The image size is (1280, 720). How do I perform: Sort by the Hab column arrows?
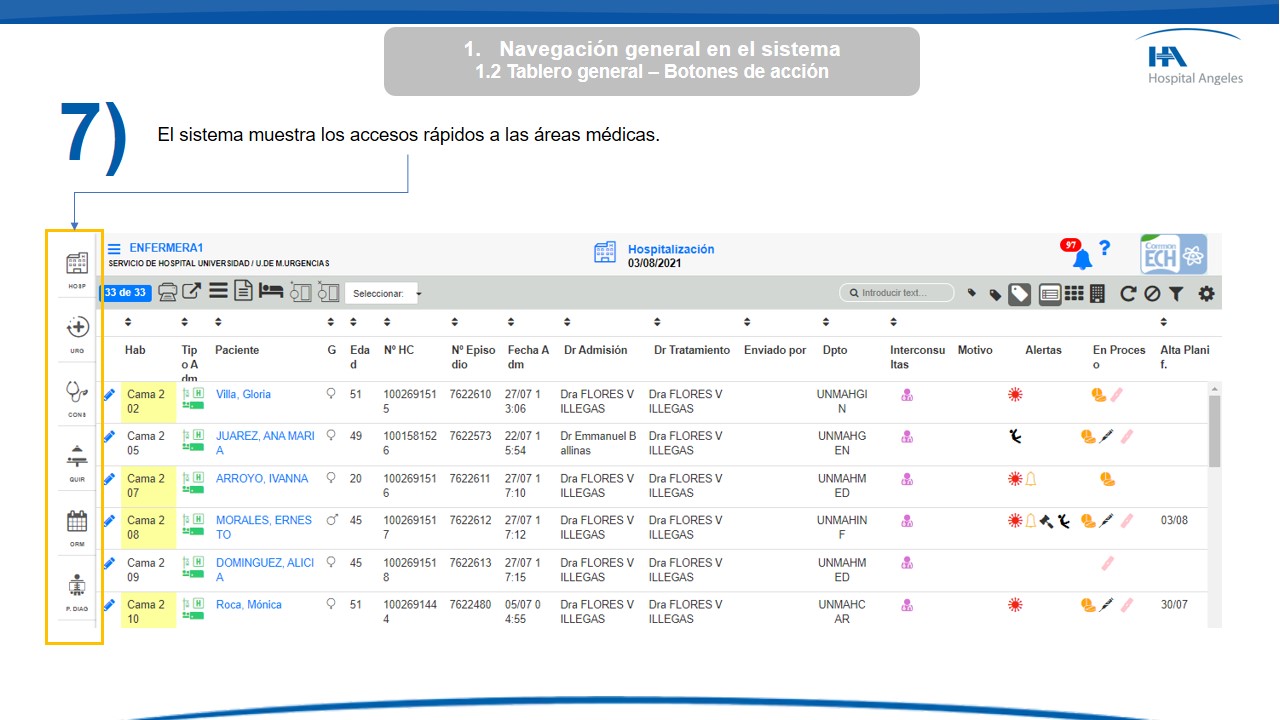click(128, 322)
